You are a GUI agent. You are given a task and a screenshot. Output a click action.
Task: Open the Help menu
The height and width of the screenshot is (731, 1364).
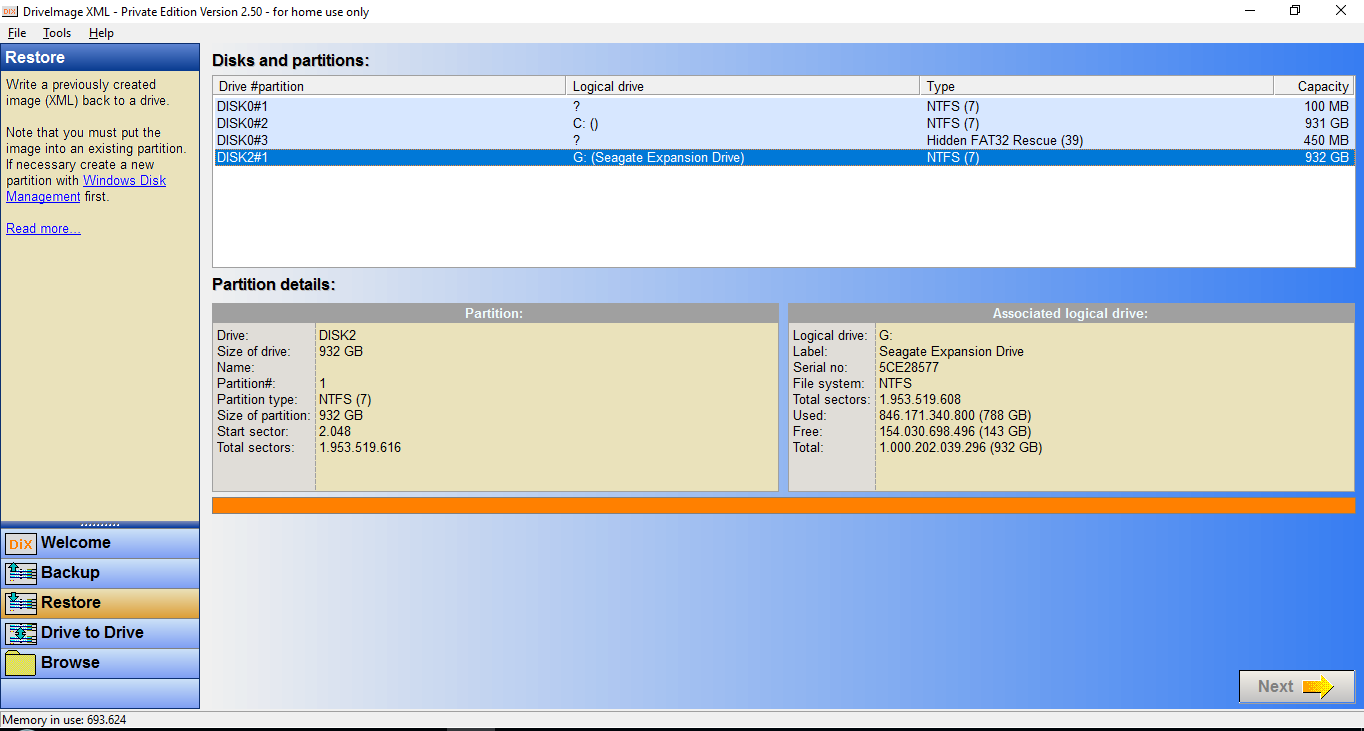tap(101, 33)
